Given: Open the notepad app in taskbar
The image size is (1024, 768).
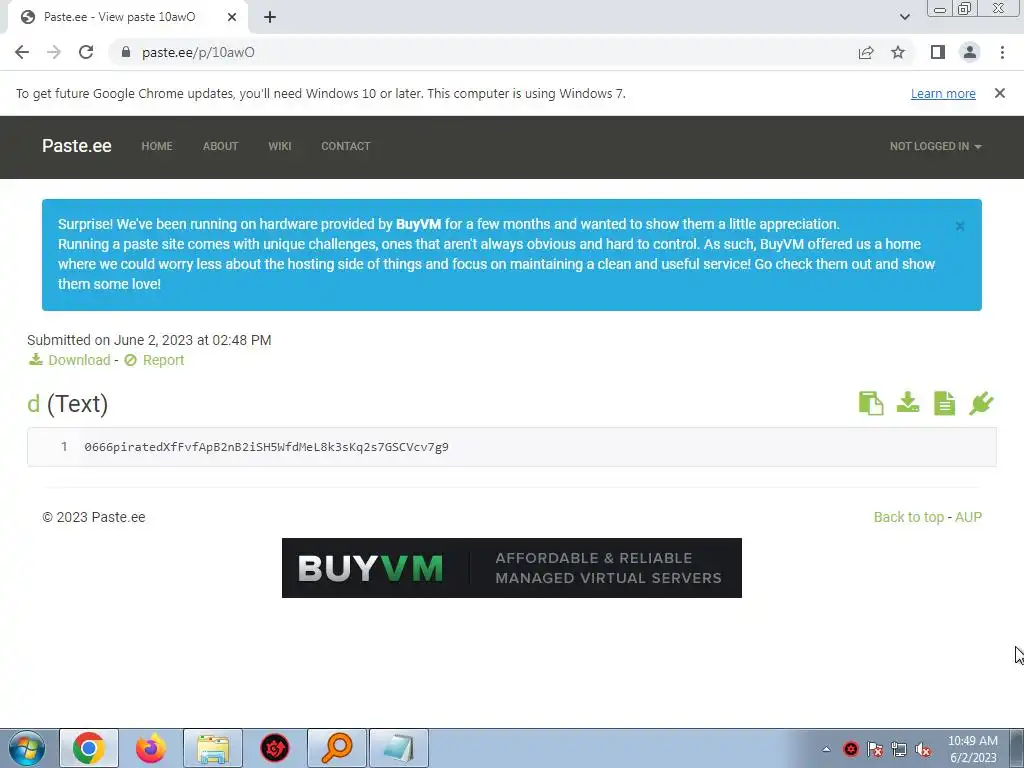Looking at the screenshot, I should pyautogui.click(x=399, y=748).
